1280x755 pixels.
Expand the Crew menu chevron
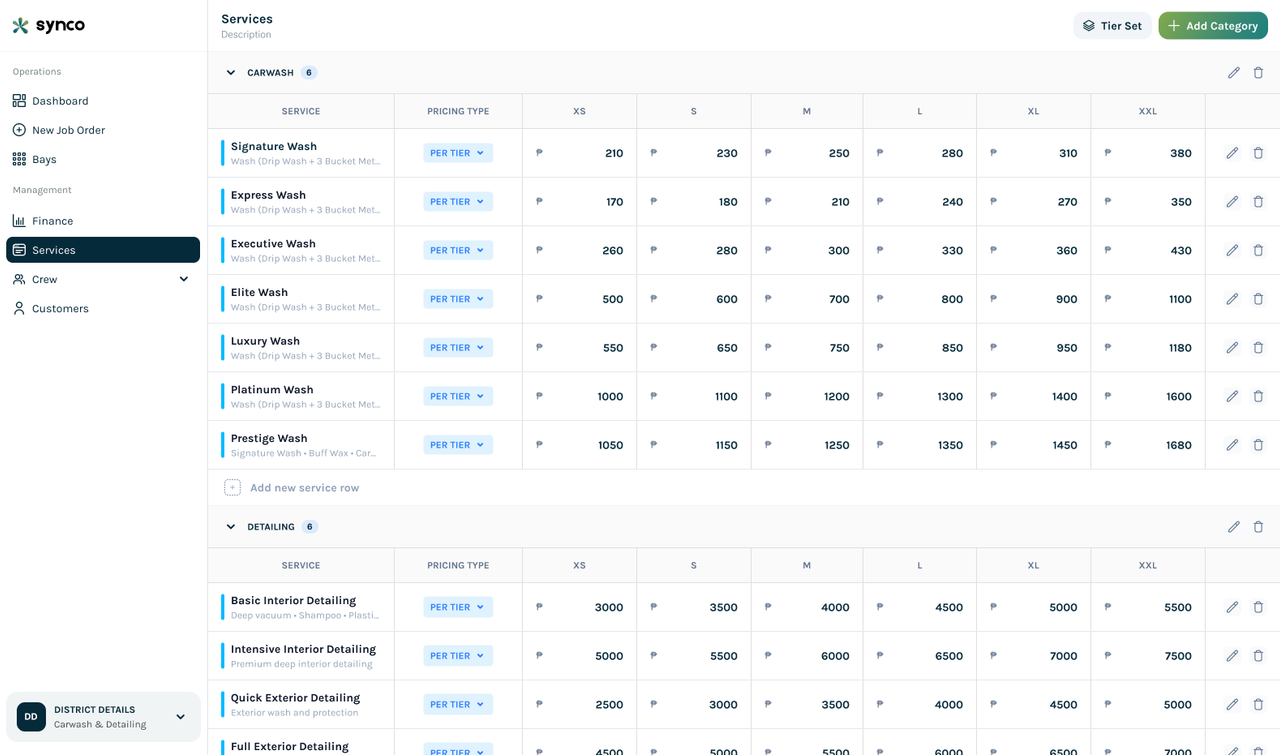point(183,279)
